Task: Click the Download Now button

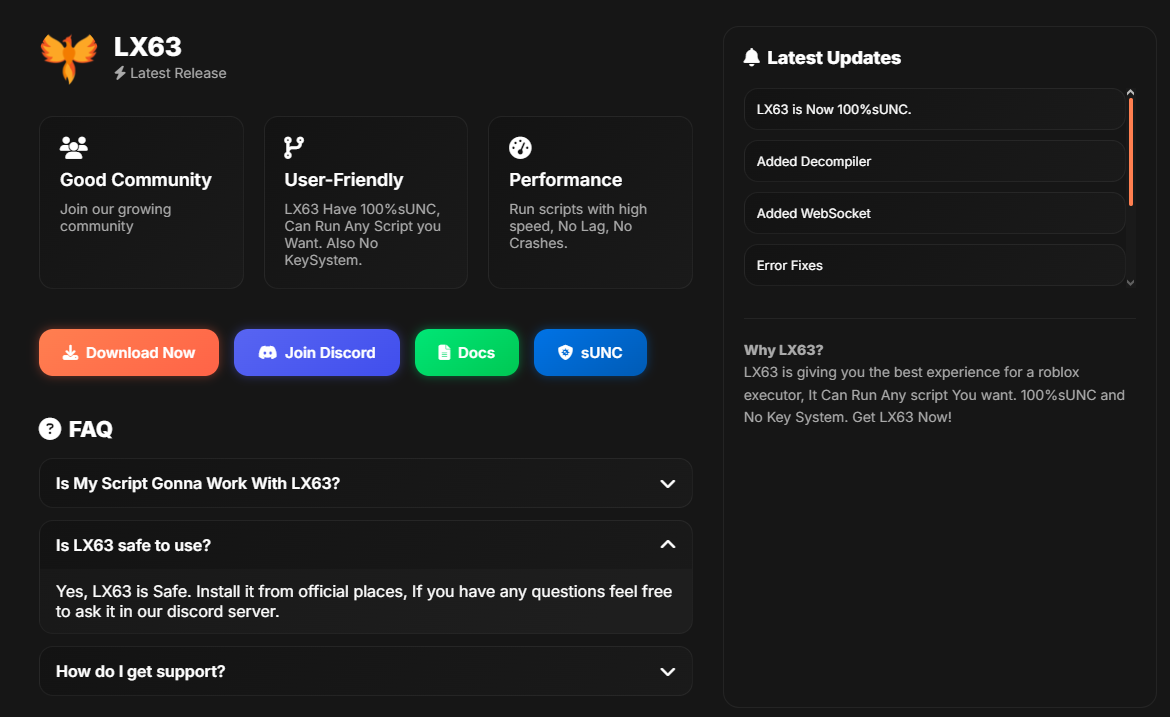Action: click(x=129, y=352)
